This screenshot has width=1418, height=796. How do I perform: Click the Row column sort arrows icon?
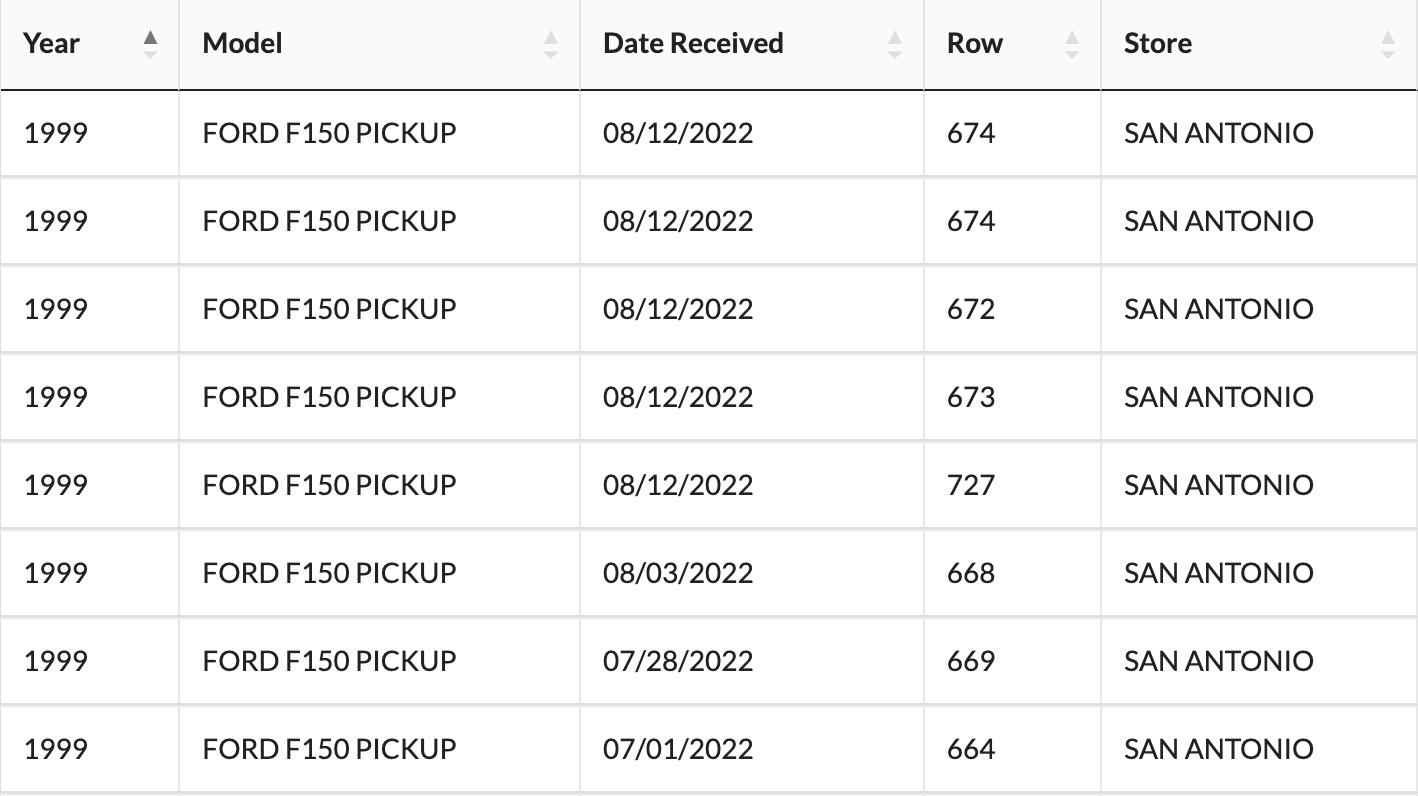[1072, 44]
